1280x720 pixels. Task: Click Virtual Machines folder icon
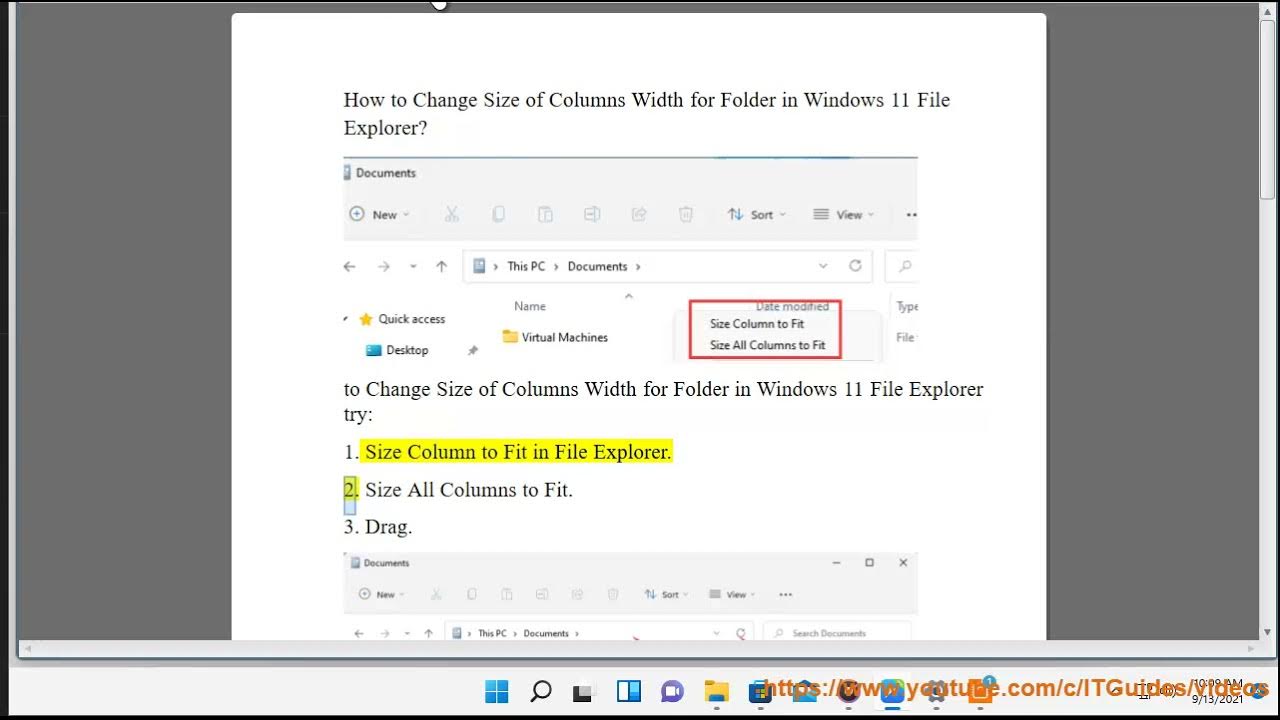point(510,337)
